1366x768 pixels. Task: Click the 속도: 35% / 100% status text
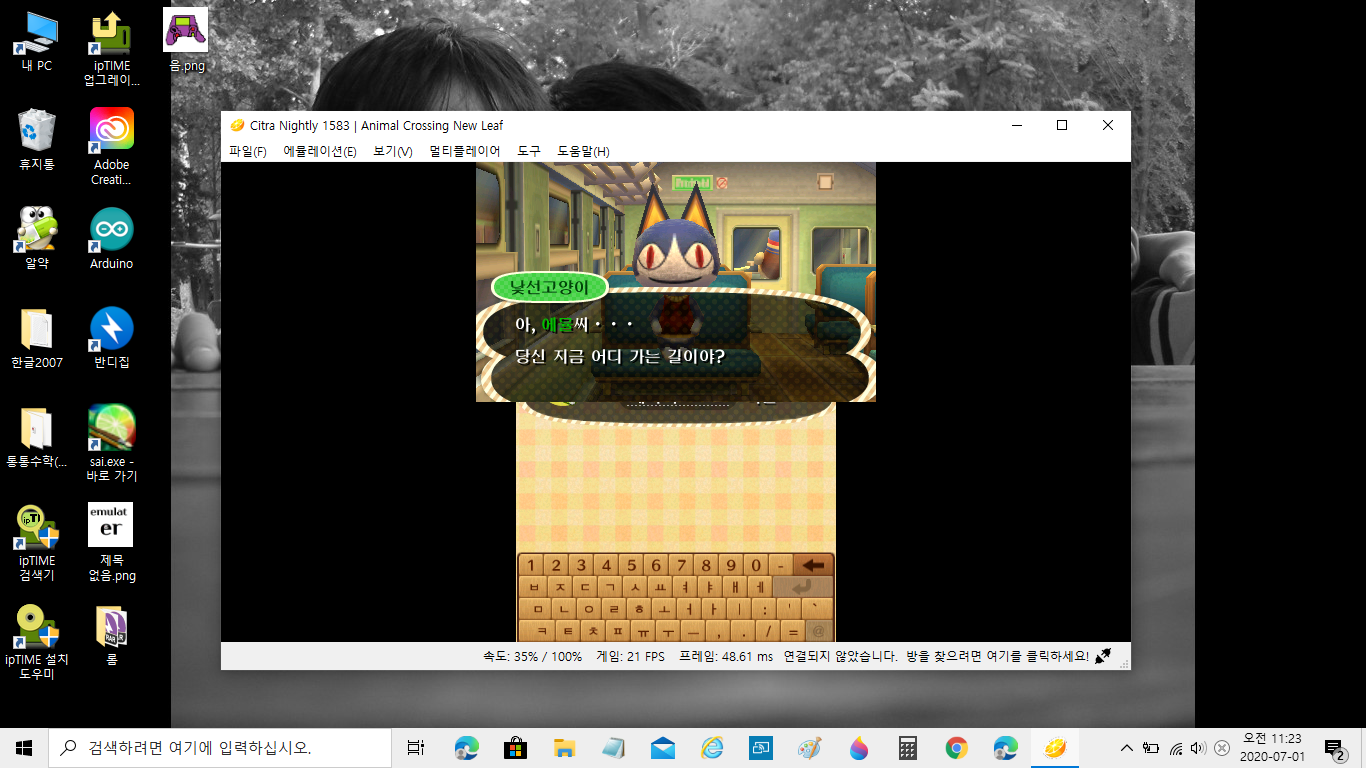click(x=532, y=657)
